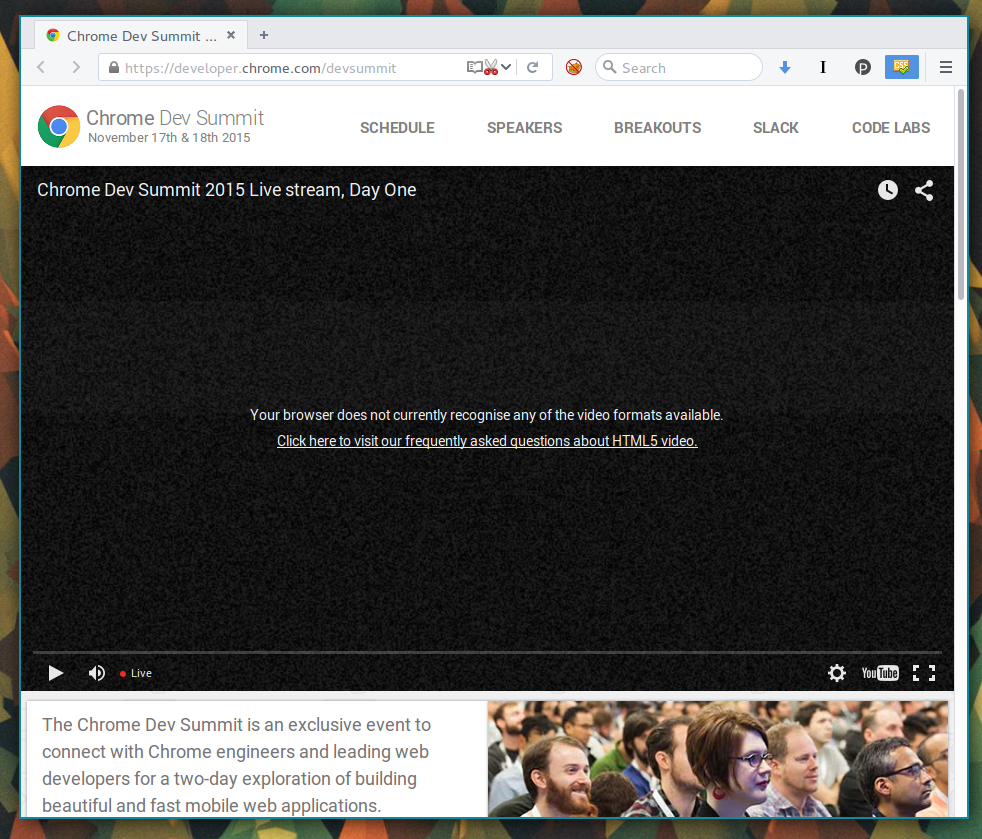
Task: Open the SPEAKERS page
Action: [x=524, y=128]
